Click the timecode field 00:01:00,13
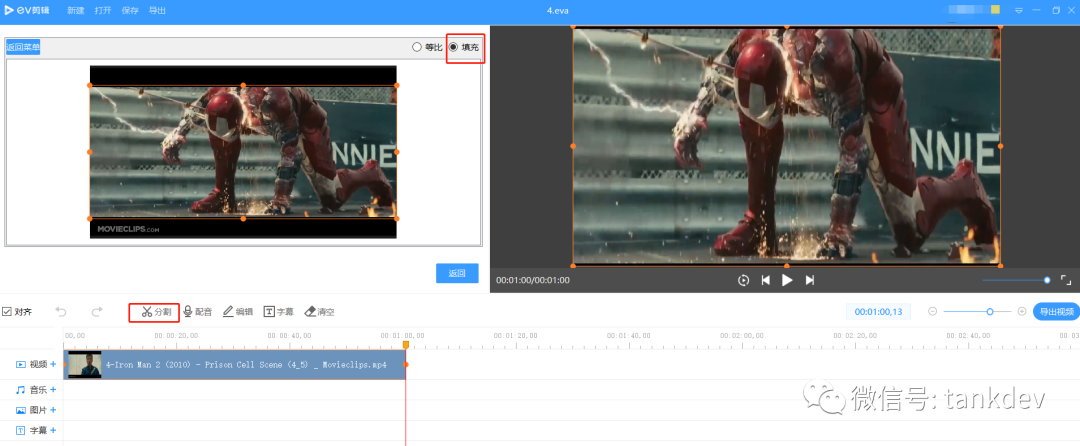This screenshot has height=446, width=1080. [878, 312]
